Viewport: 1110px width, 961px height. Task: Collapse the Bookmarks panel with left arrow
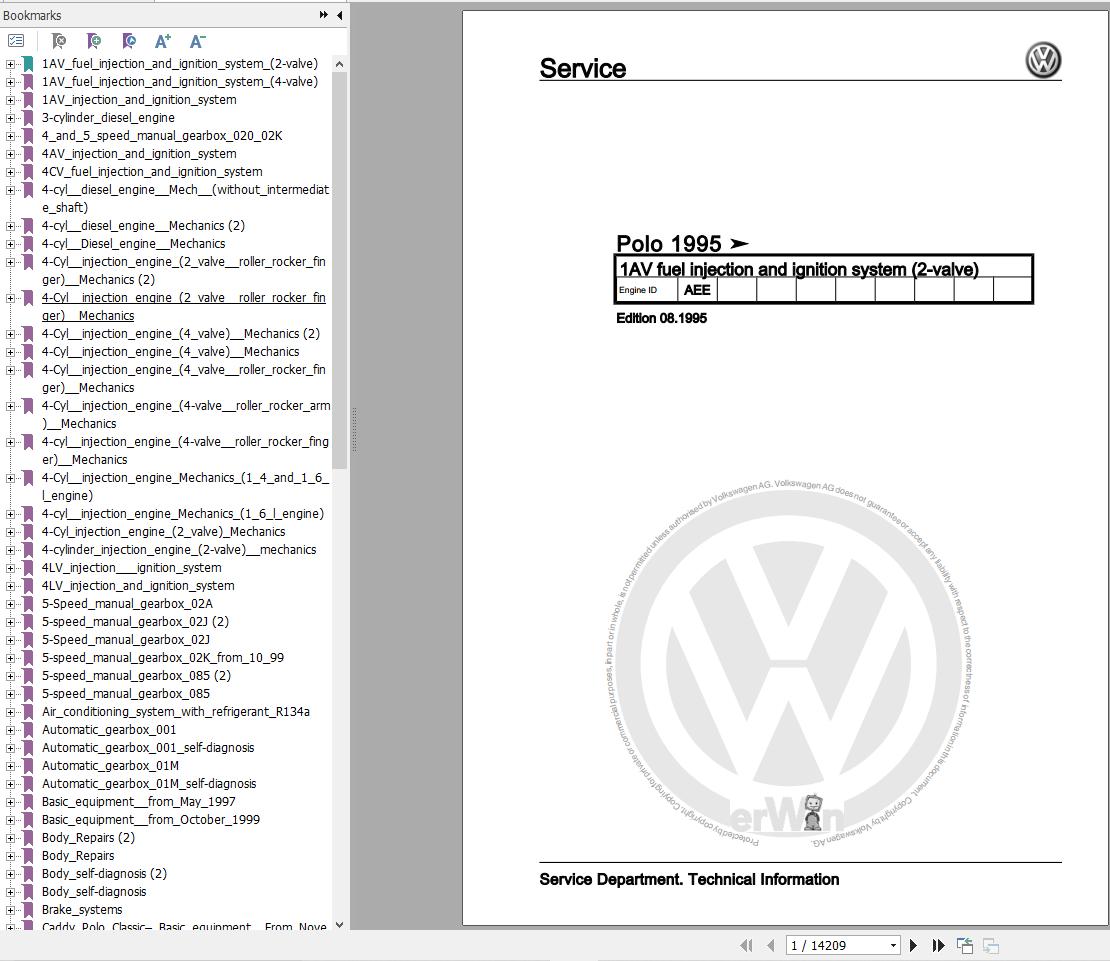pyautogui.click(x=339, y=15)
